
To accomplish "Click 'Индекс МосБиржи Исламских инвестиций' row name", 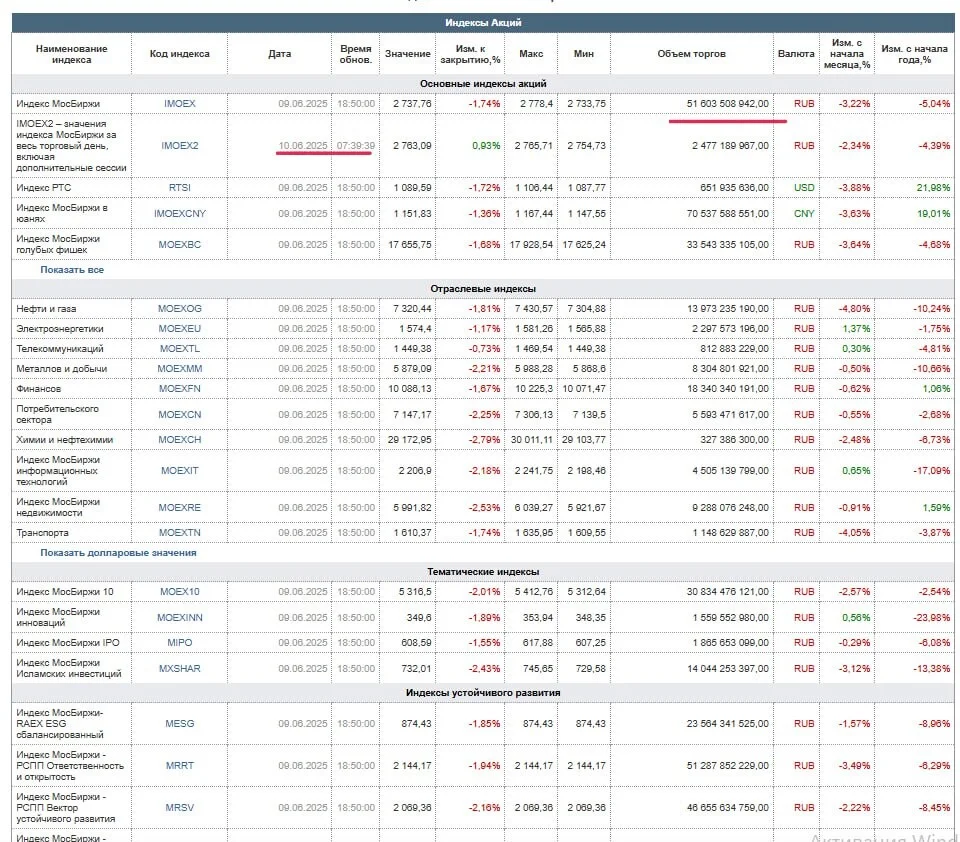I will tap(69, 668).
